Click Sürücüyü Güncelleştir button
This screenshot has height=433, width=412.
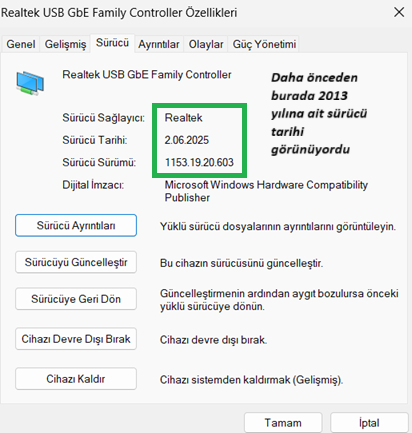pyautogui.click(x=76, y=262)
